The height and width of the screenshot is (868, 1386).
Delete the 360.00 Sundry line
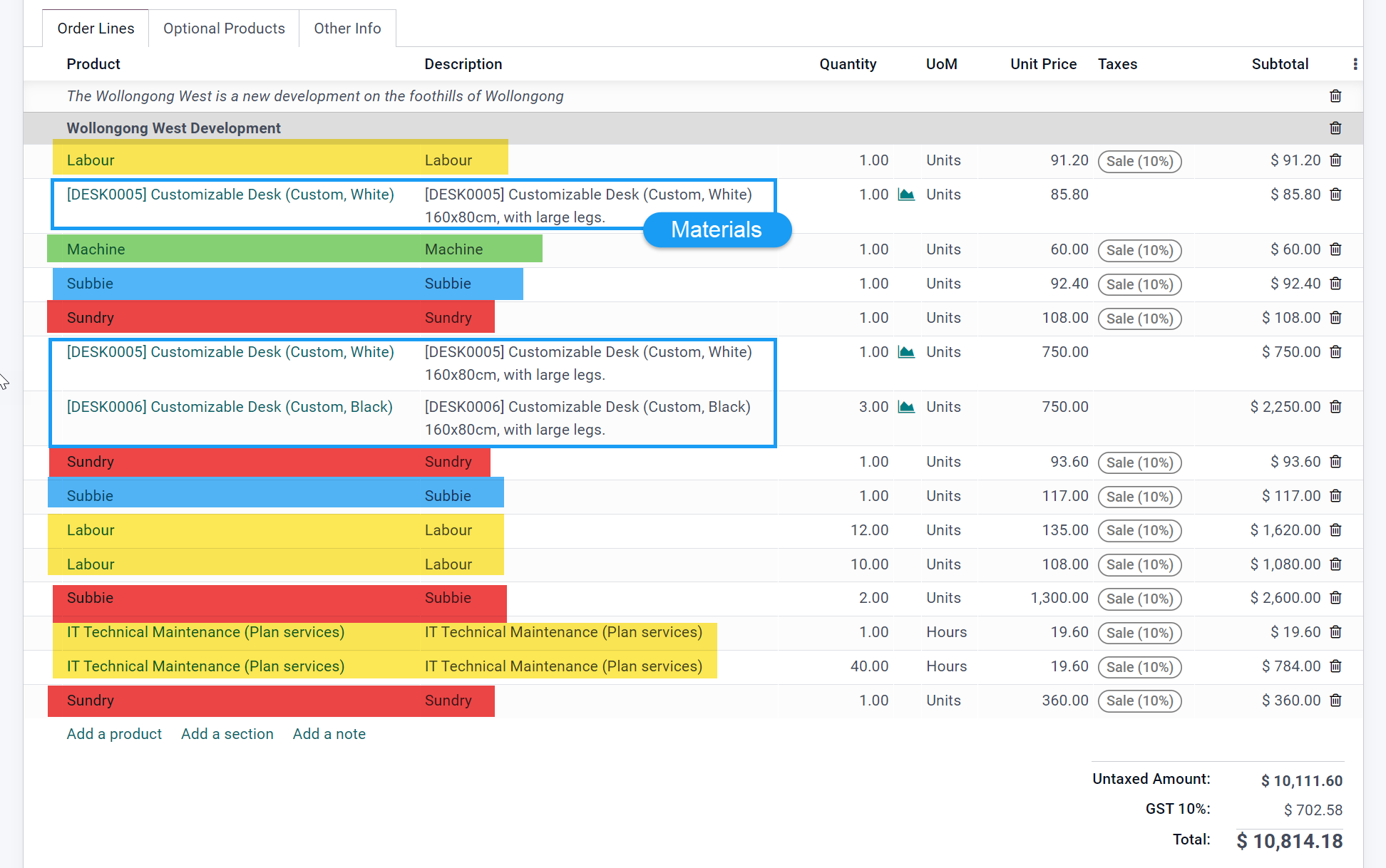pos(1335,701)
